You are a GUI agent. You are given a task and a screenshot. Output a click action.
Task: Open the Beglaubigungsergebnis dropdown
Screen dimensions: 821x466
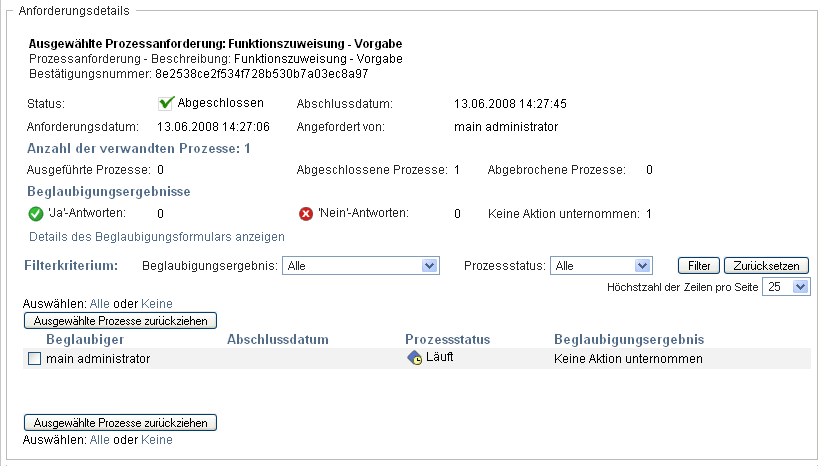click(x=361, y=266)
